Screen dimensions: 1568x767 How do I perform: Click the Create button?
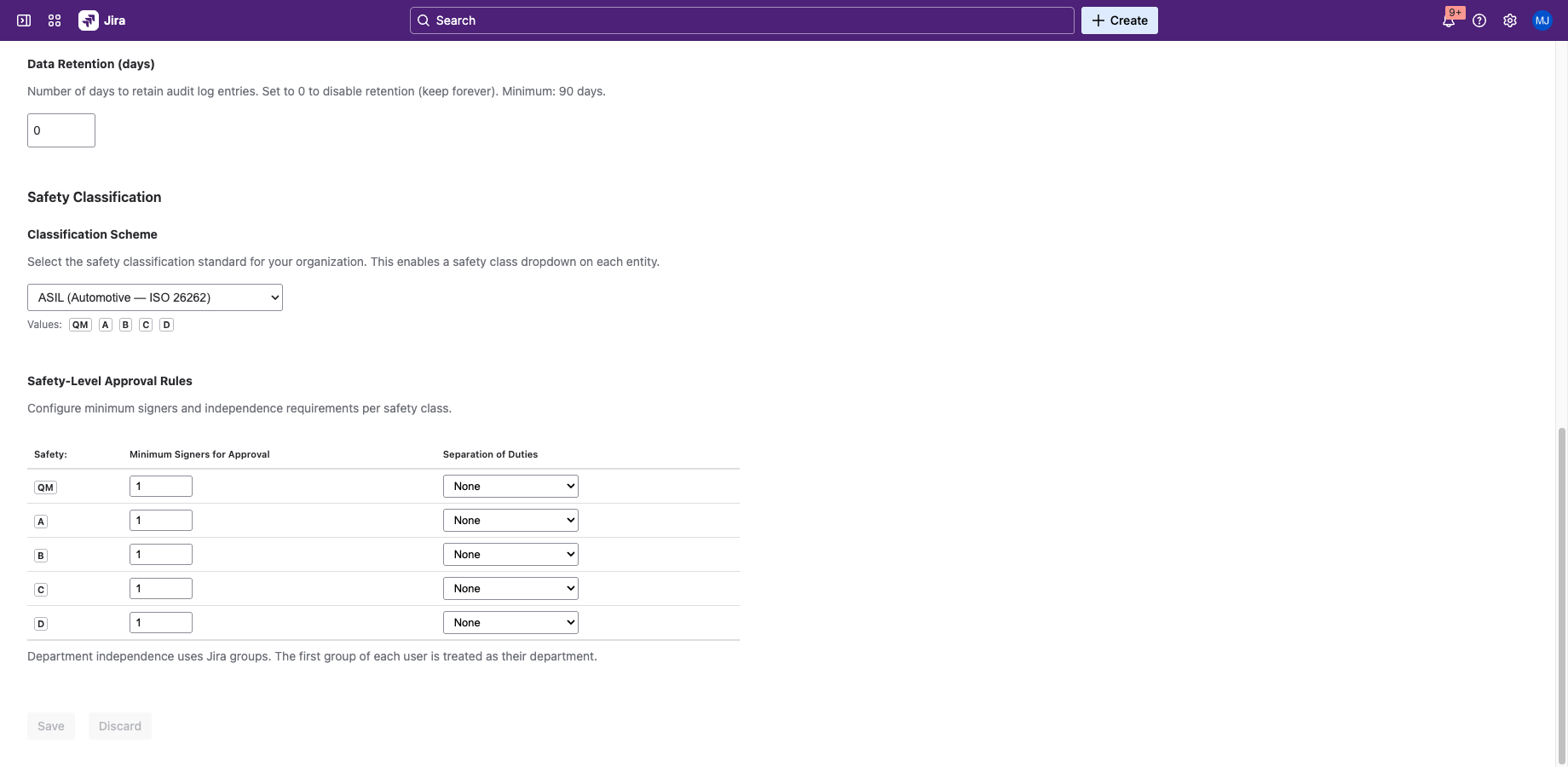(x=1119, y=20)
